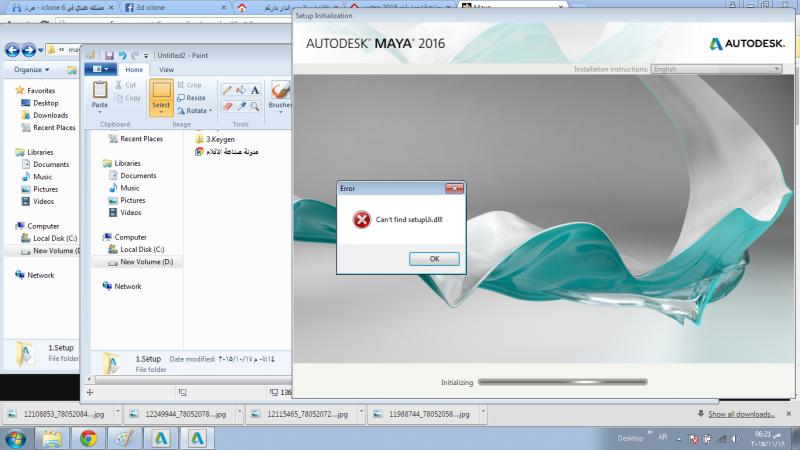Viewport: 800px width, 450px height.
Task: Click the Undo arrow in Paint's title bar
Action: click(x=122, y=55)
